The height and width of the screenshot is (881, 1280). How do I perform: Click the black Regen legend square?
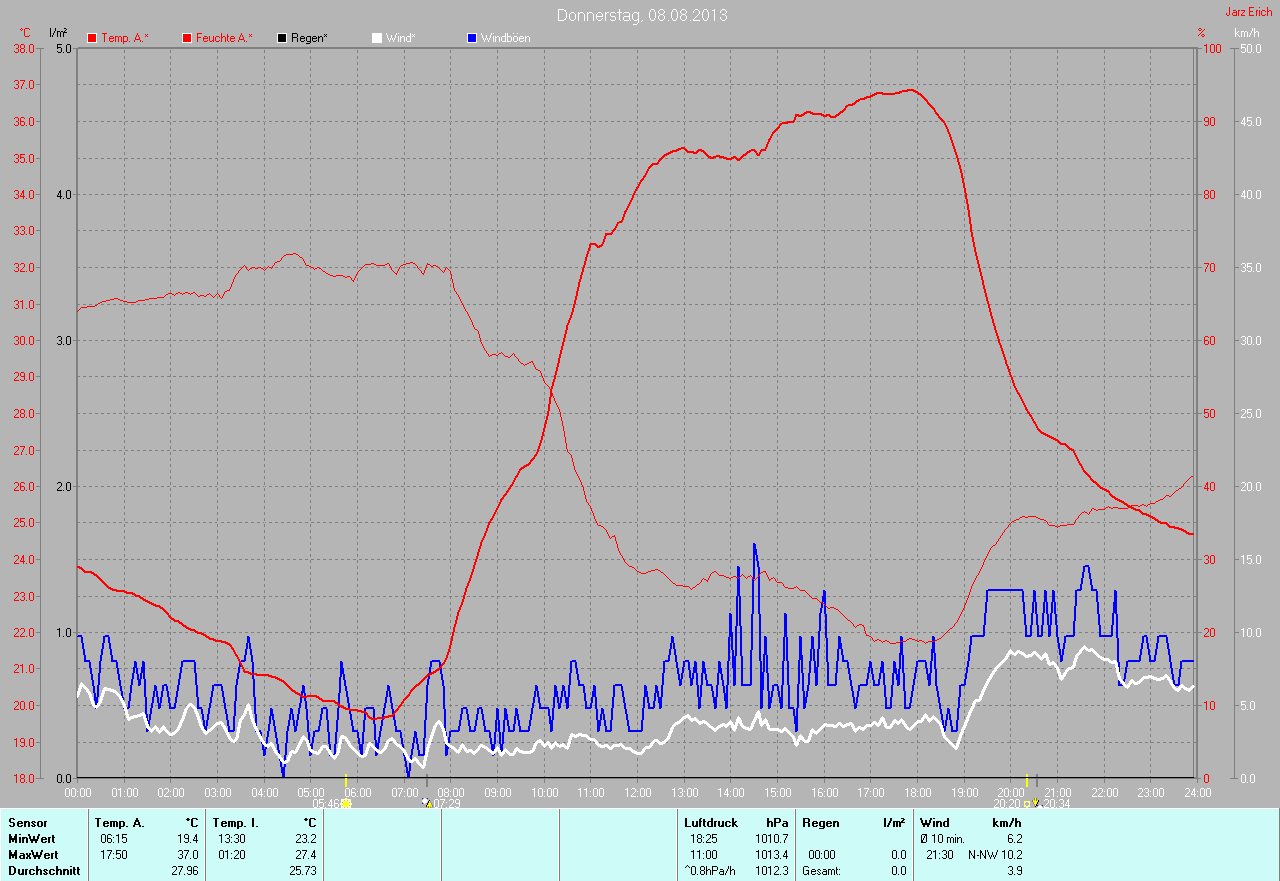click(282, 38)
